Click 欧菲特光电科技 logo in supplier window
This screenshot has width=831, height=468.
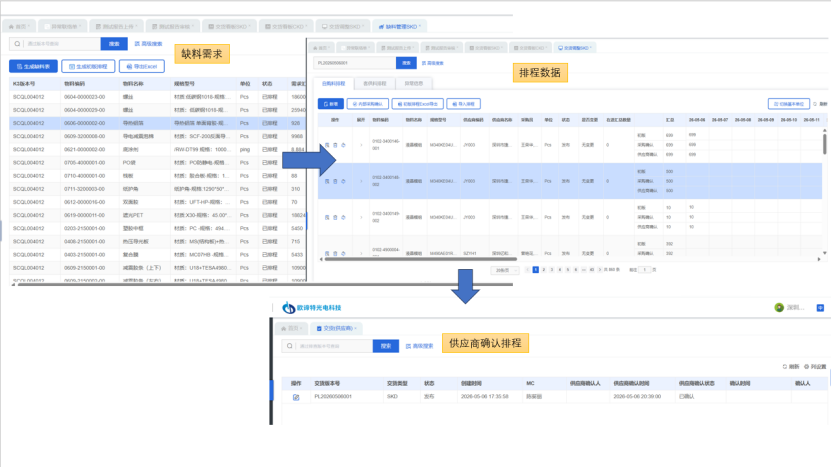point(312,307)
